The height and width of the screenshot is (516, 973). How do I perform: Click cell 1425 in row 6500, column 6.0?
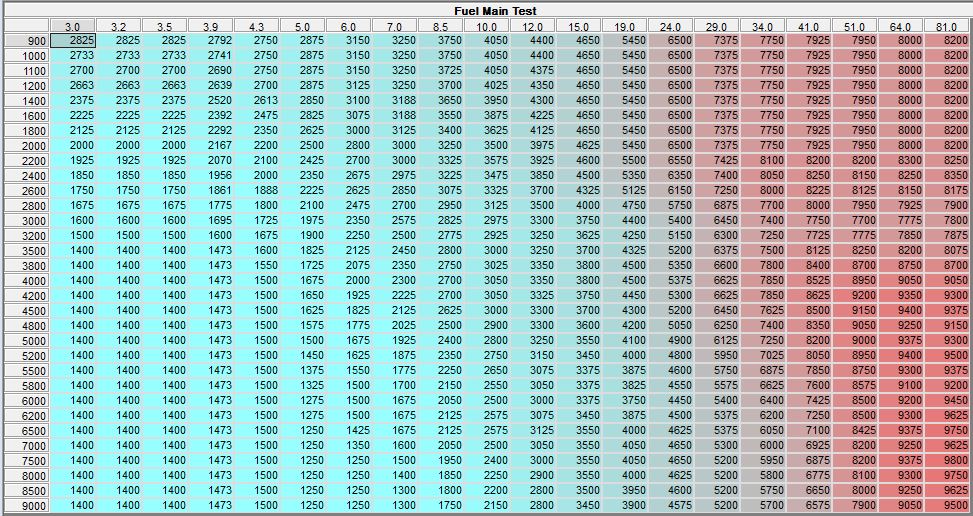click(349, 430)
